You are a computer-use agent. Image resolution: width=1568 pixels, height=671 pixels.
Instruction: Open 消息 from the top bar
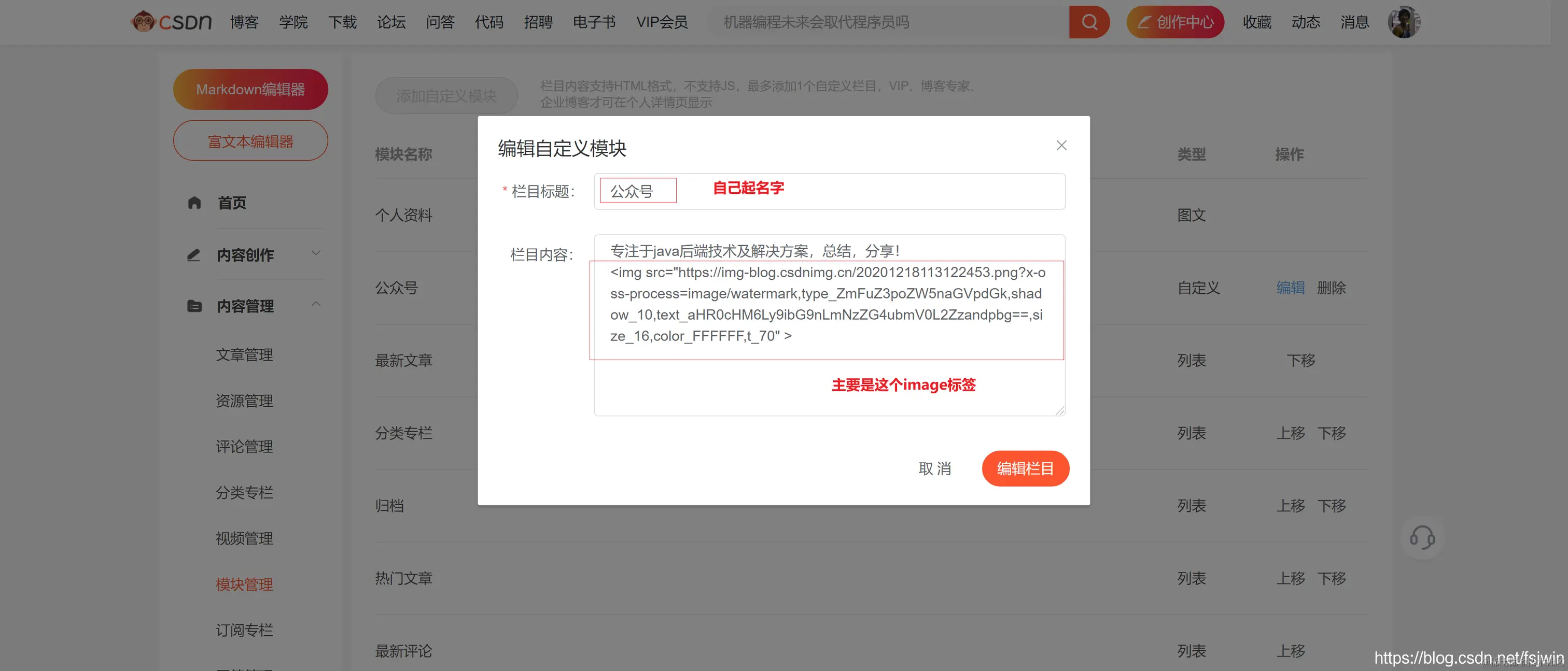click(1354, 22)
